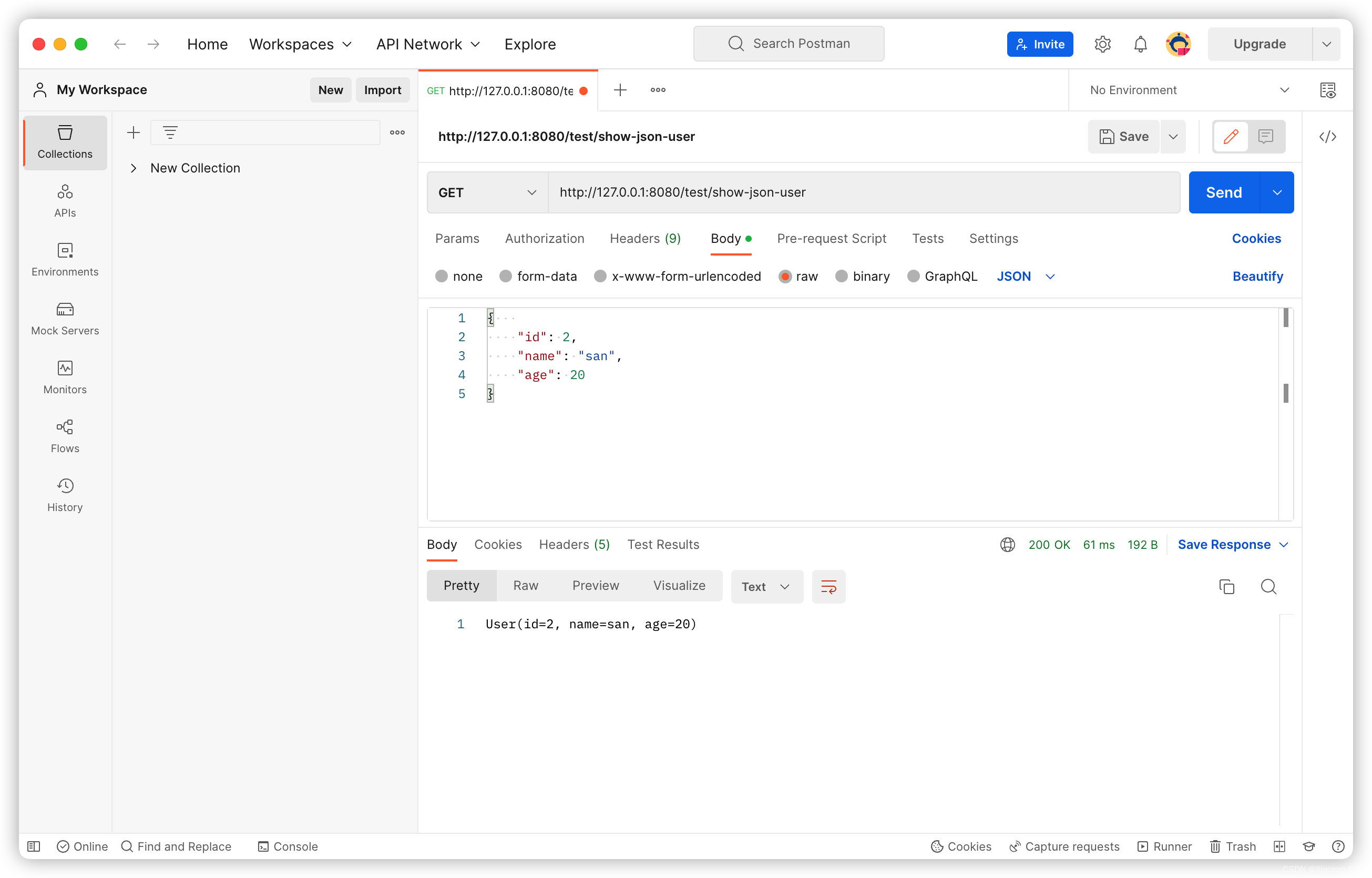Toggle the GraphQL body option
Viewport: 1372px width, 878px height.
pyautogui.click(x=912, y=276)
